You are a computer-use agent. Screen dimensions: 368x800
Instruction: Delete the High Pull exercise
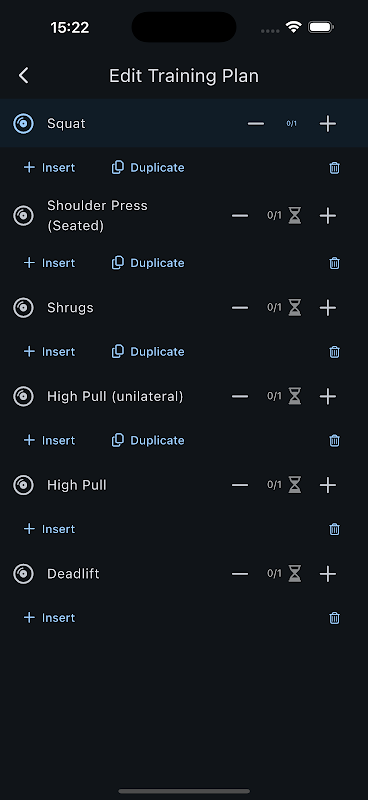click(x=334, y=529)
